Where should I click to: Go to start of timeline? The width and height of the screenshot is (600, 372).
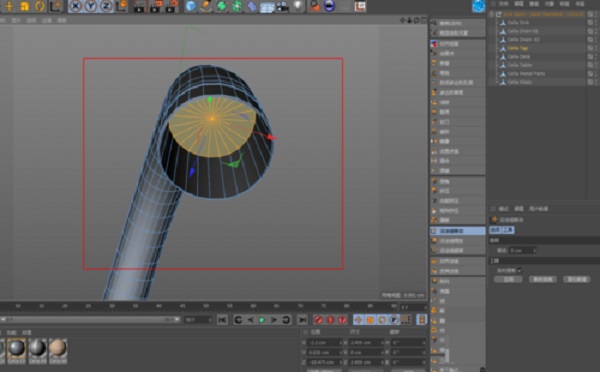coord(222,320)
